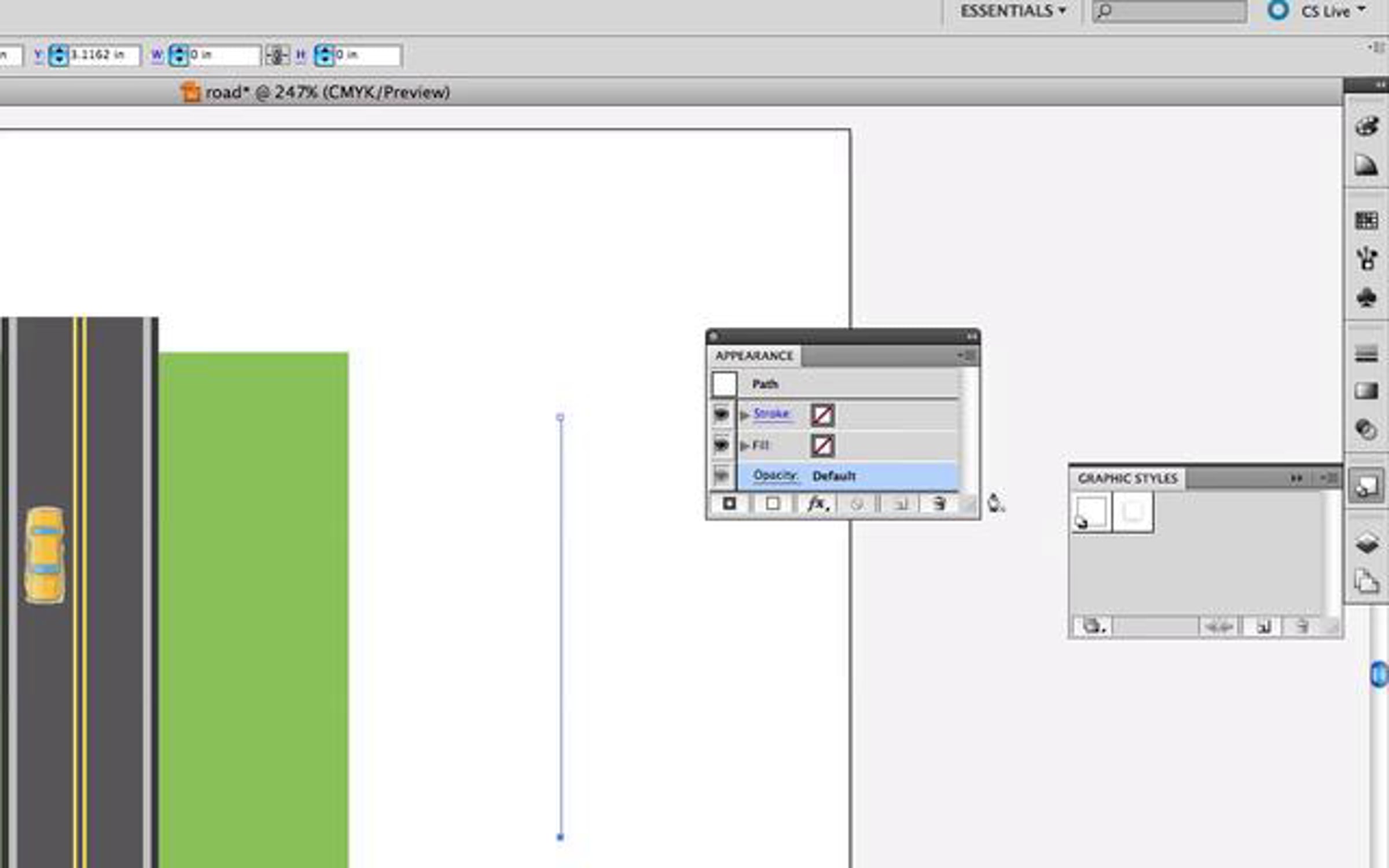1389x868 pixels.
Task: Open the Color panel palette icon
Action: (1366, 126)
